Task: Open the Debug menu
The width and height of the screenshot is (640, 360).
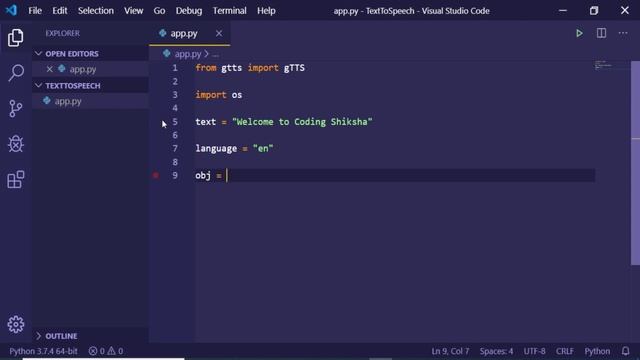Action: (189, 11)
